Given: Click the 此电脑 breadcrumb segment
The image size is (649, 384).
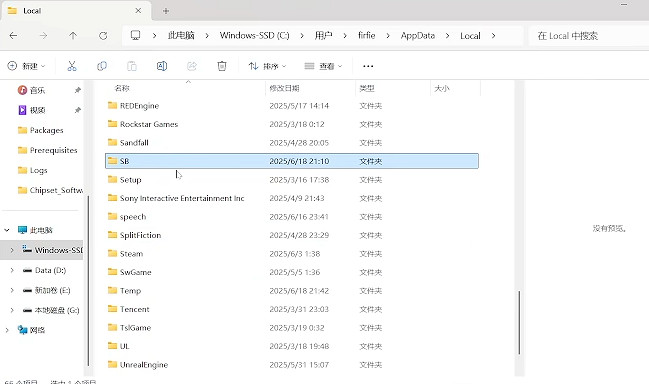Looking at the screenshot, I should 181,36.
